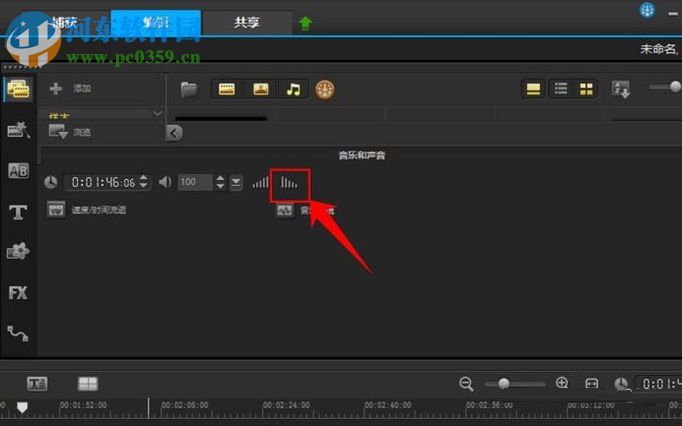Open the Audio Filter icon
This screenshot has width=682, height=426.
click(284, 211)
